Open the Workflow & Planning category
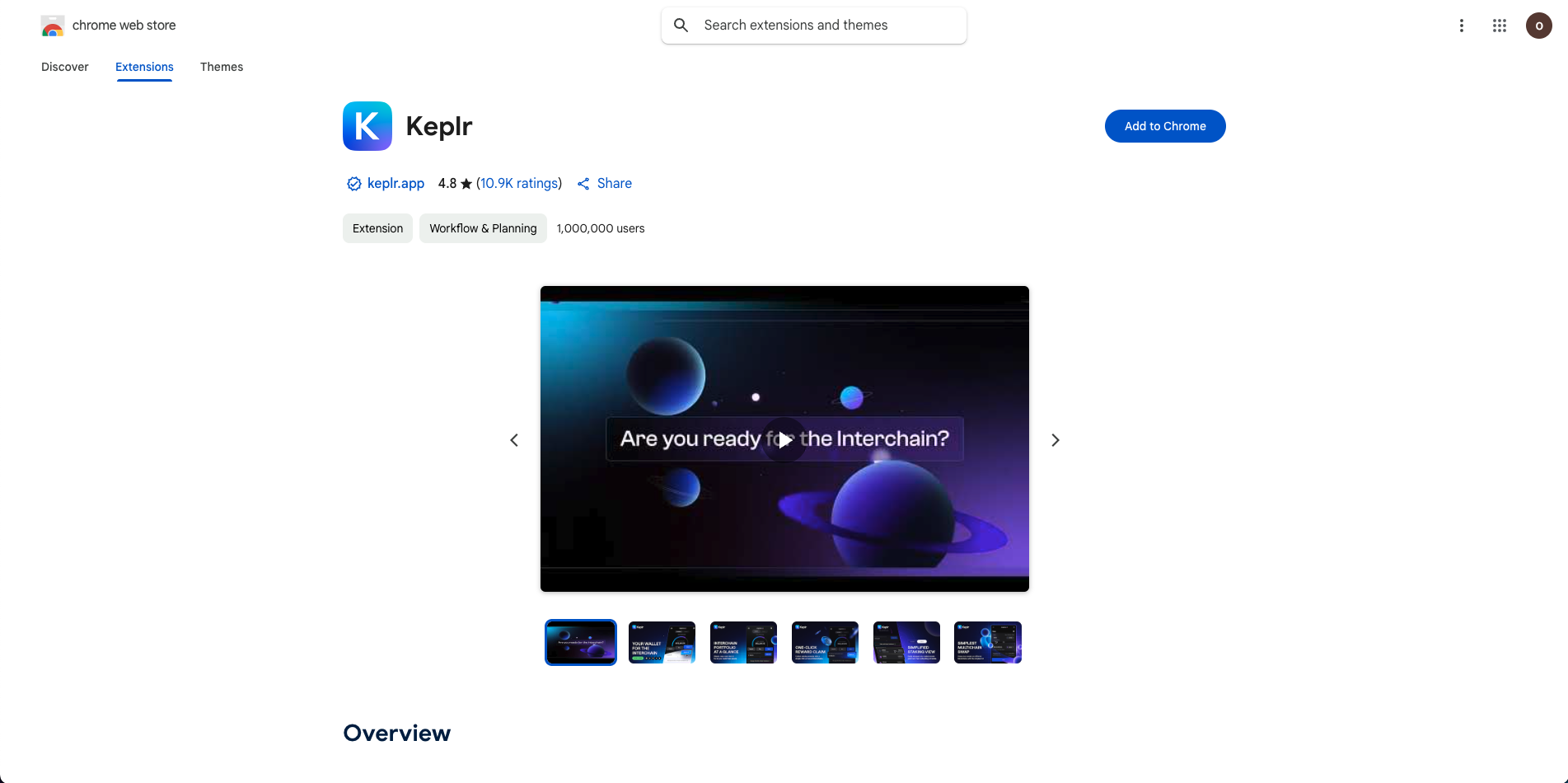The image size is (1568, 783). coord(483,228)
